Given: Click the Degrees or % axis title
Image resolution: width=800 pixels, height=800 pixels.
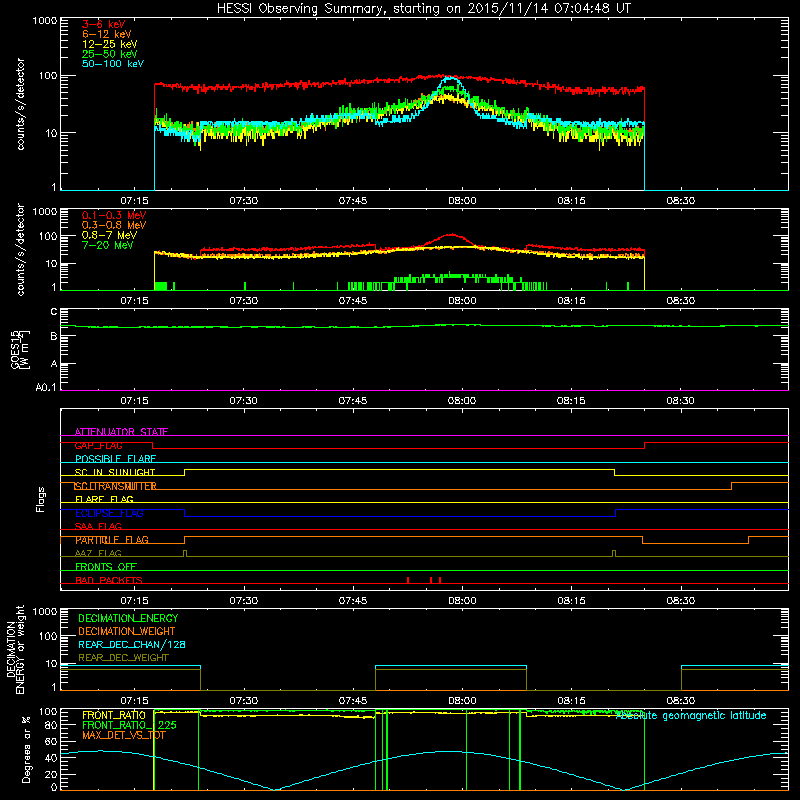Looking at the screenshot, I should (26, 749).
